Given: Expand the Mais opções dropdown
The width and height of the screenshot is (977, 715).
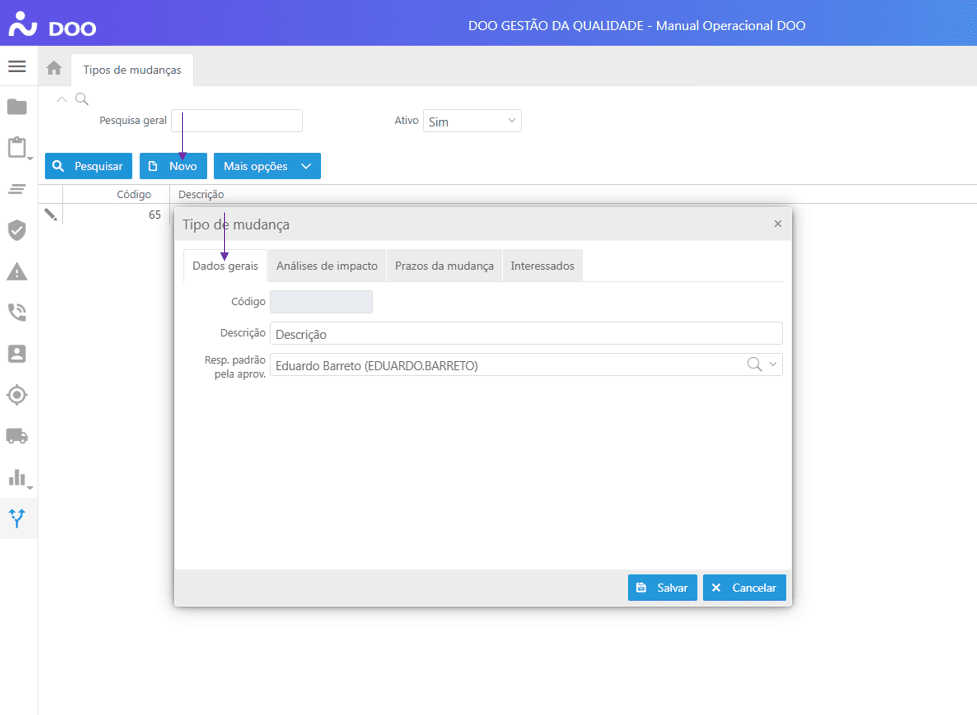Looking at the screenshot, I should (267, 166).
